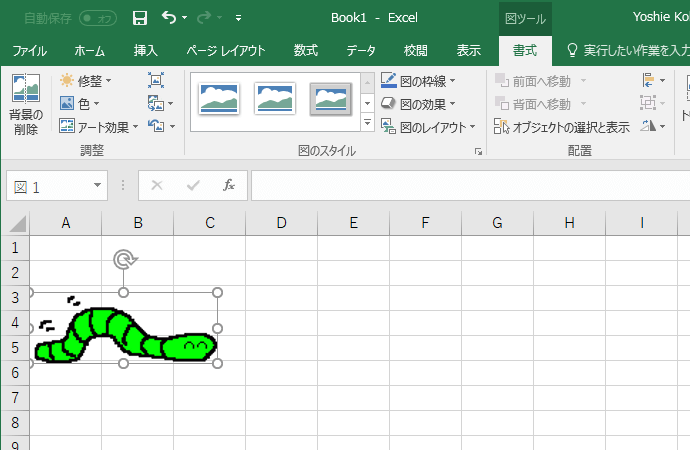Open the 色 color dropdown
The width and height of the screenshot is (690, 450).
pos(79,103)
